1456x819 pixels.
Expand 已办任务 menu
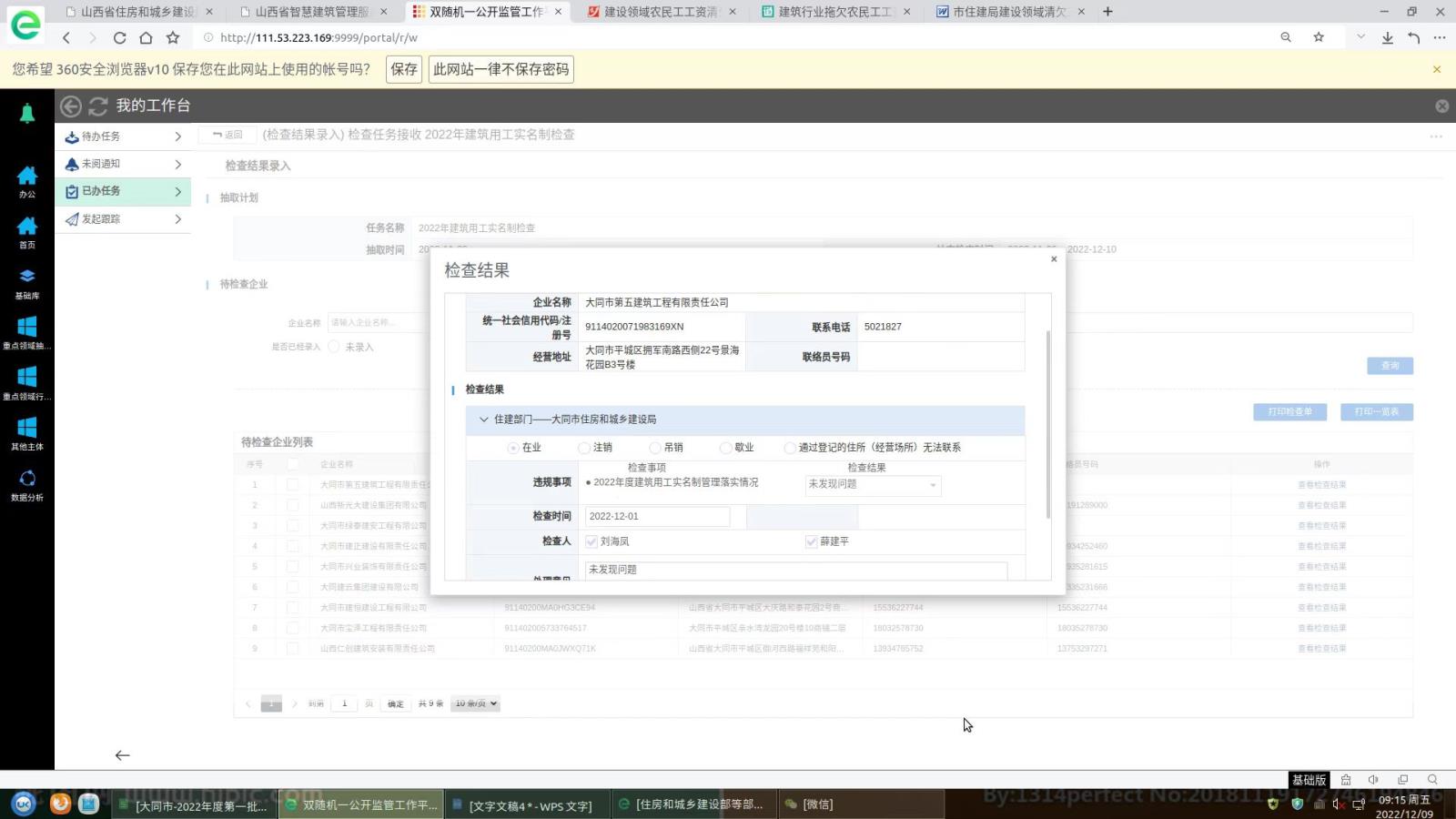123,191
